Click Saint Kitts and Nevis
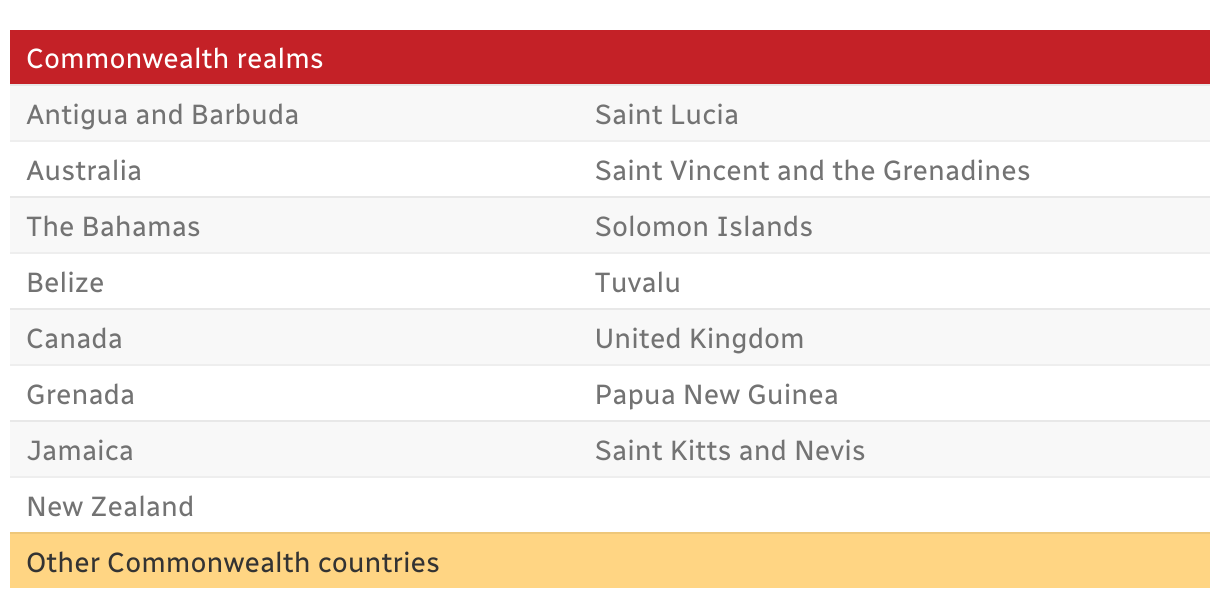The image size is (1220, 598). 730,451
